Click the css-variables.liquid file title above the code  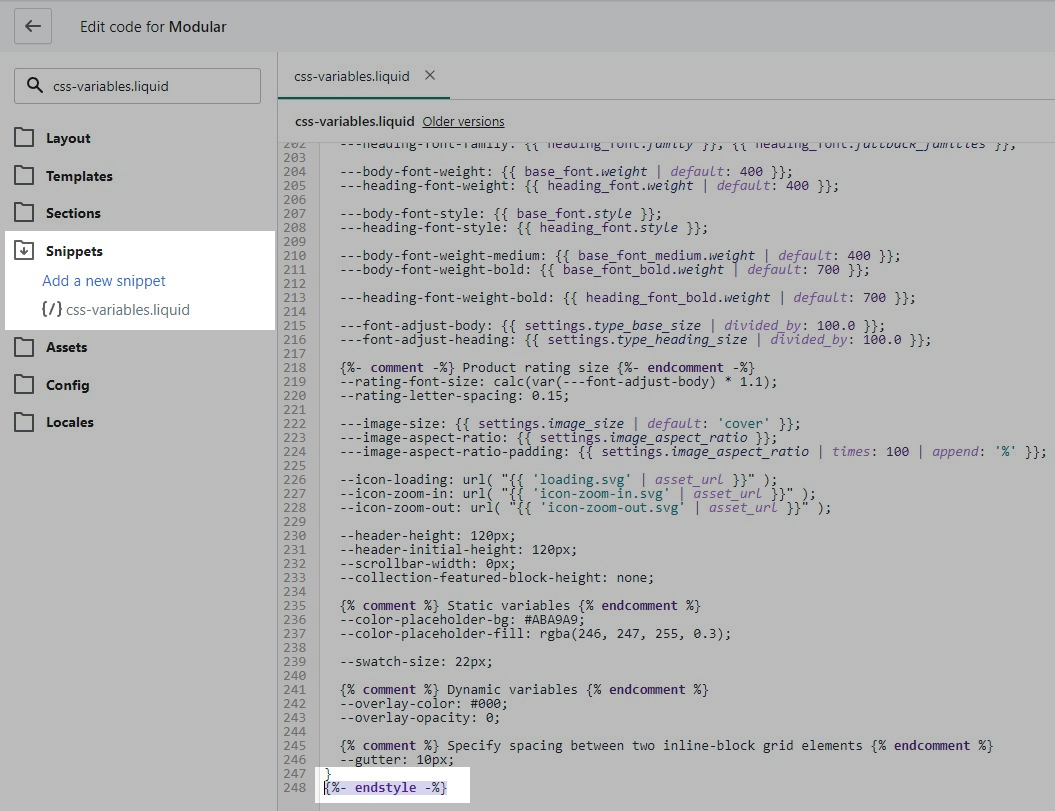(355, 121)
